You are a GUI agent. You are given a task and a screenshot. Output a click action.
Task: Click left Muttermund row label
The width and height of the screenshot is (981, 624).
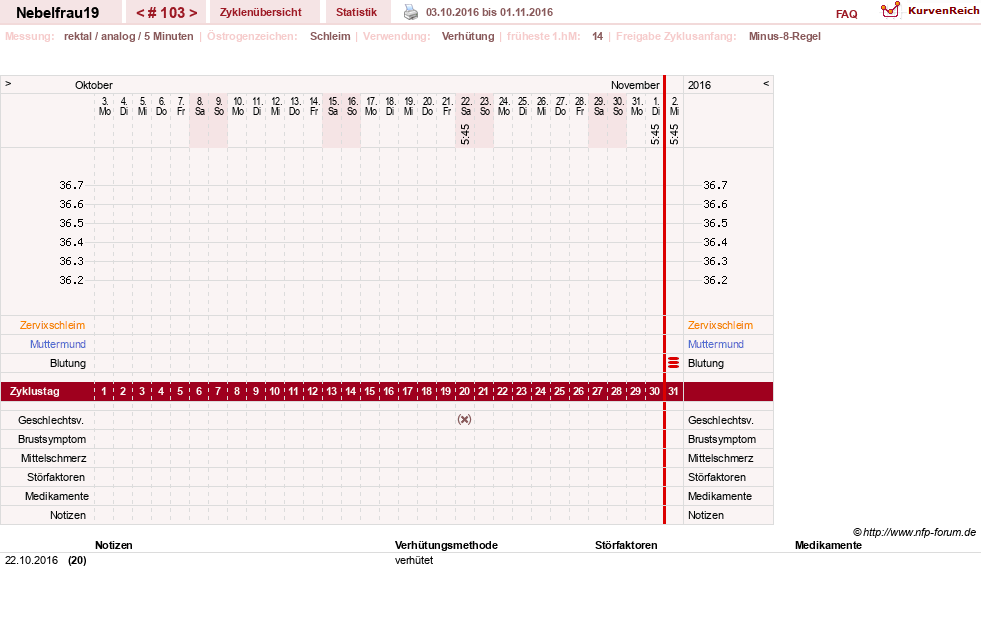[x=58, y=344]
